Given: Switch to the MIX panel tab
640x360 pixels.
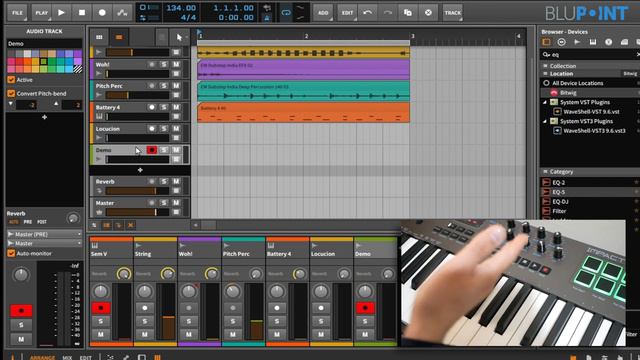Looking at the screenshot, I should (67, 358).
